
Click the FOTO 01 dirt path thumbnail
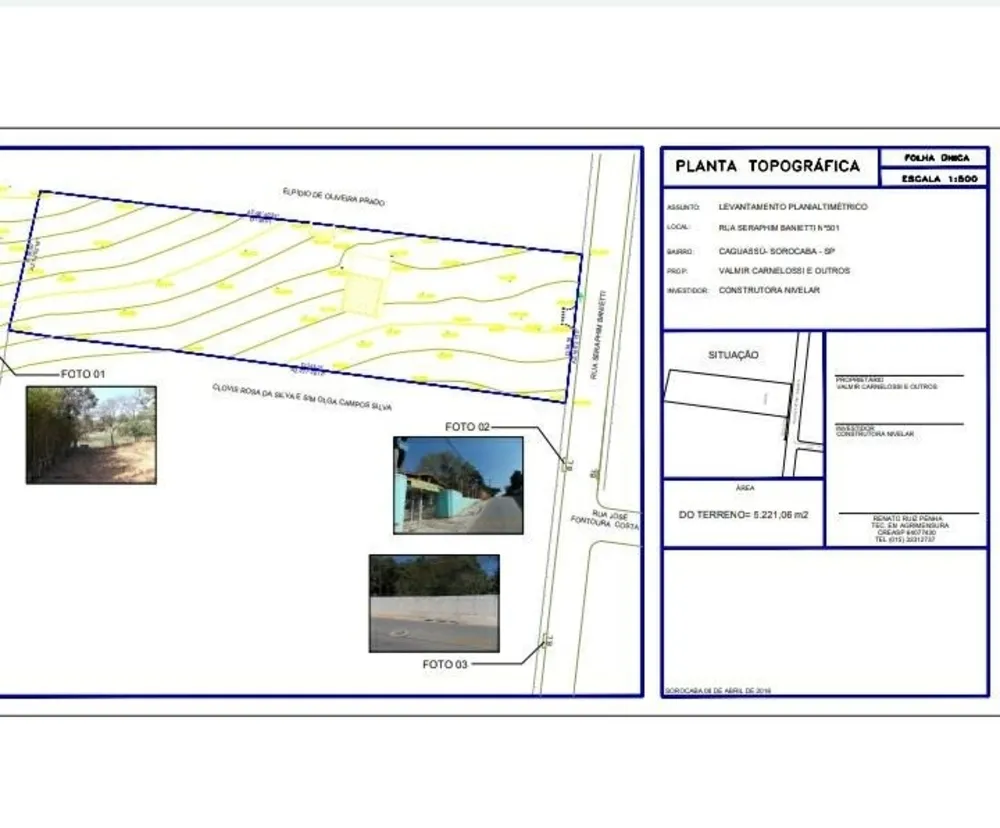pyautogui.click(x=91, y=435)
